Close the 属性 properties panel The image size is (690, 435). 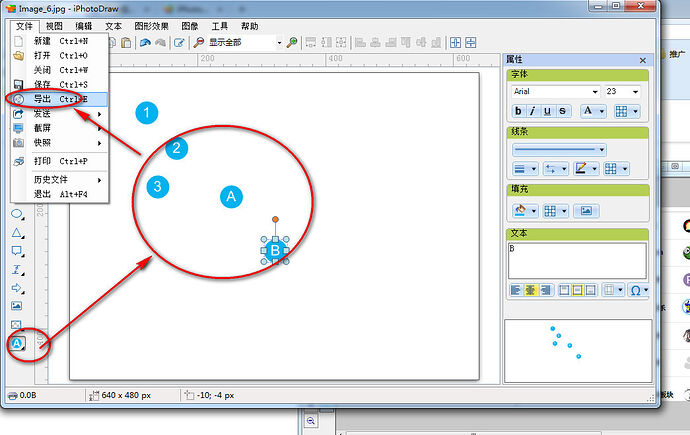click(642, 60)
